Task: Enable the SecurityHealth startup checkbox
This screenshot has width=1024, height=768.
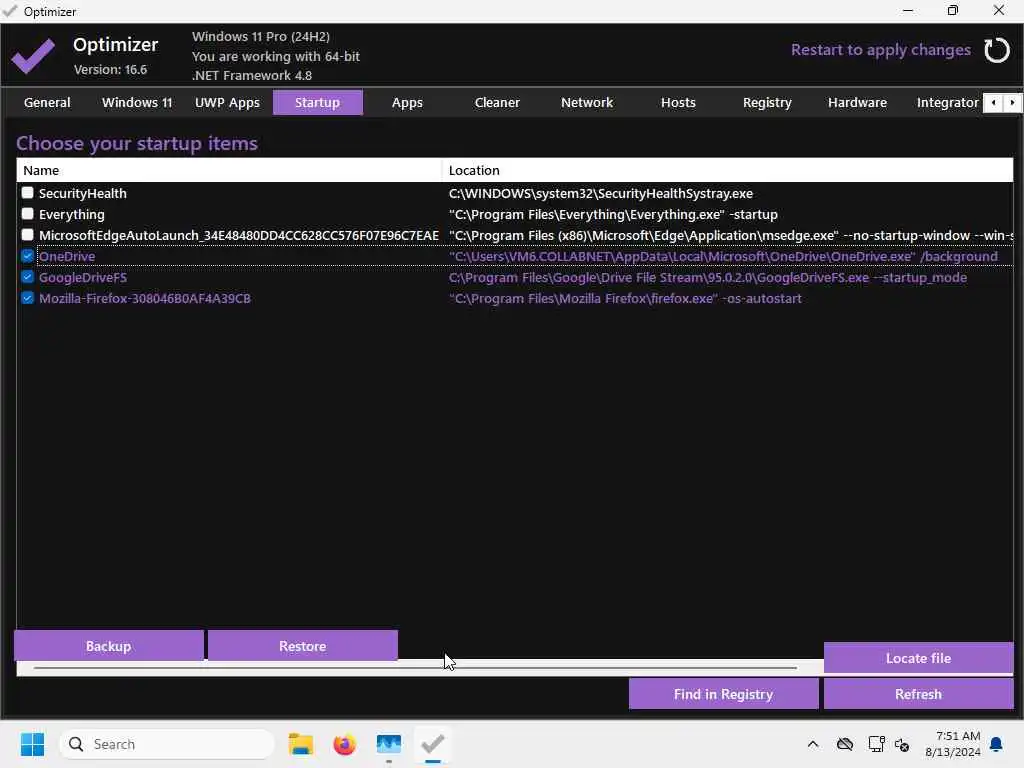Action: point(27,193)
